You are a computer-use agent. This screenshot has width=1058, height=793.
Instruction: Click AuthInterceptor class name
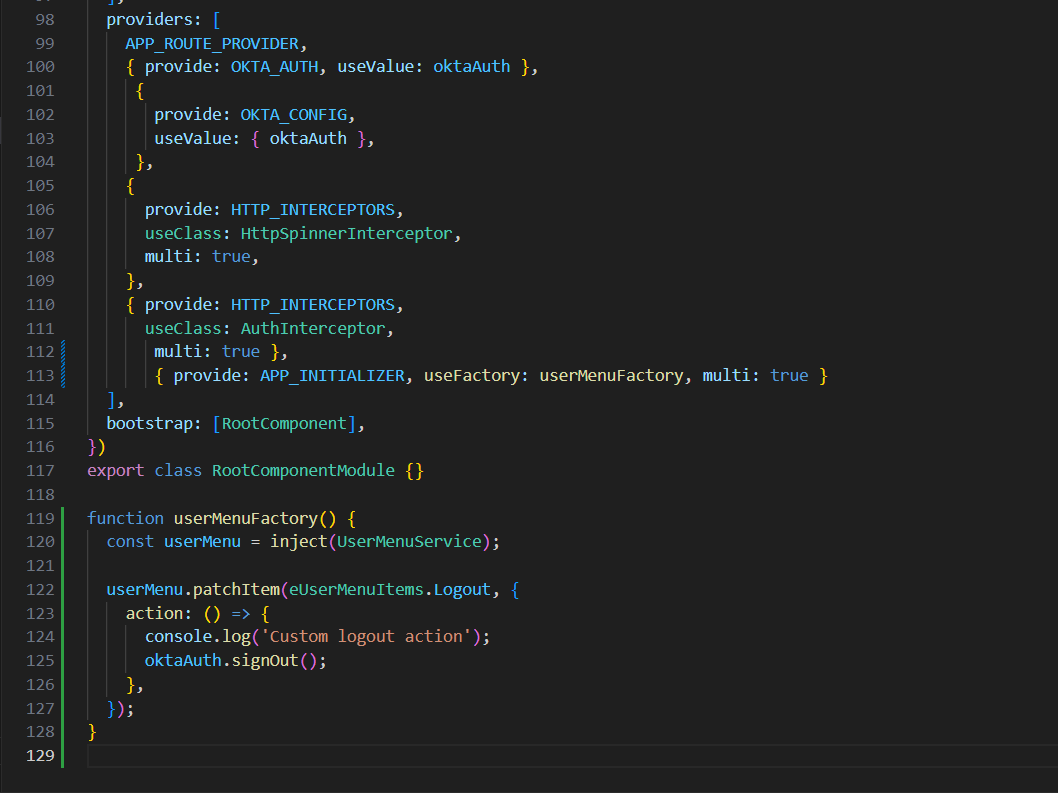[312, 328]
